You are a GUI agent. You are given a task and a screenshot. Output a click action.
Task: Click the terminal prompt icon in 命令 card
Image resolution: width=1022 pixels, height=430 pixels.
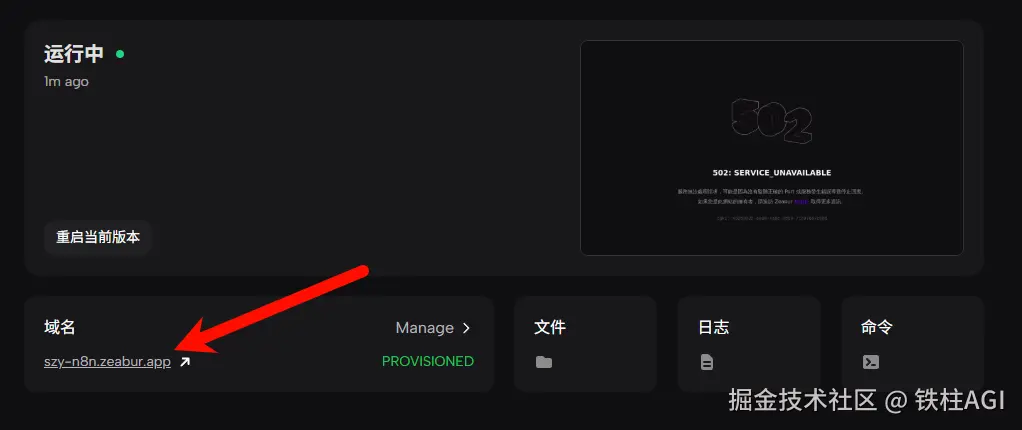click(x=871, y=362)
